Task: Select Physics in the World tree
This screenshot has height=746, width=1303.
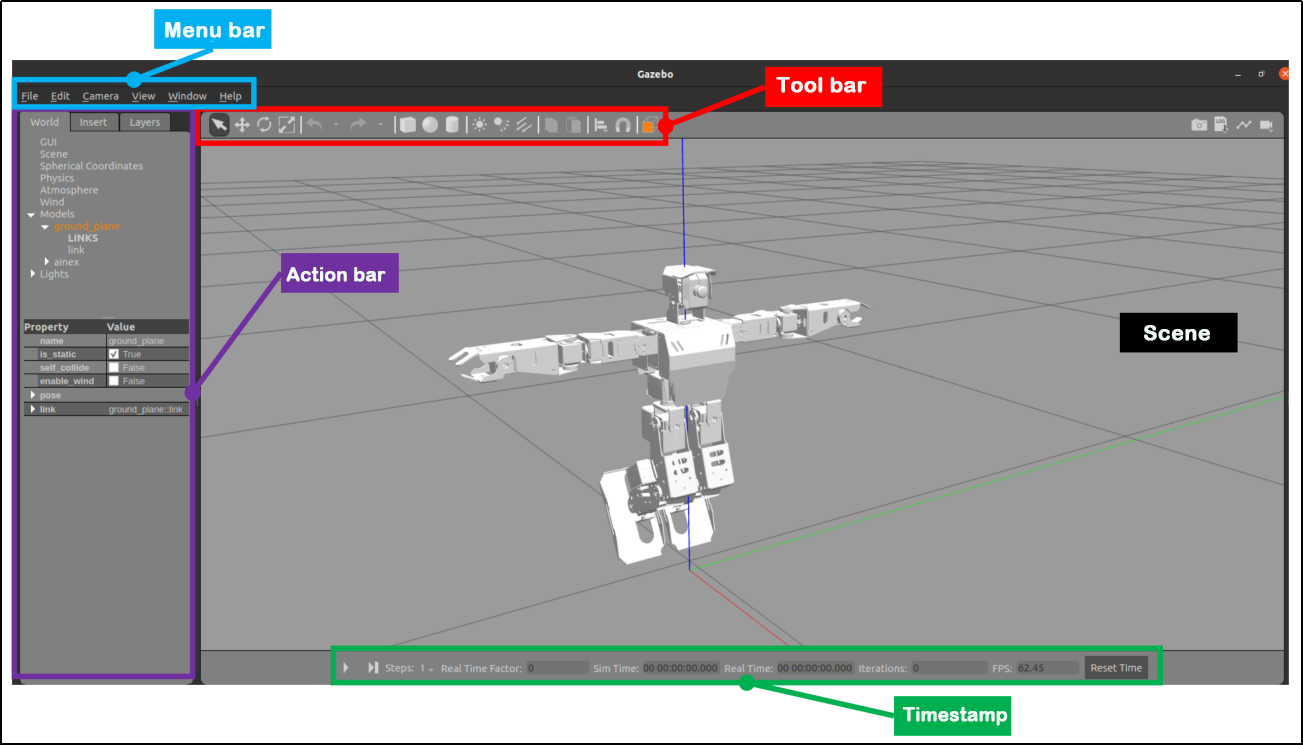Action: [x=57, y=178]
